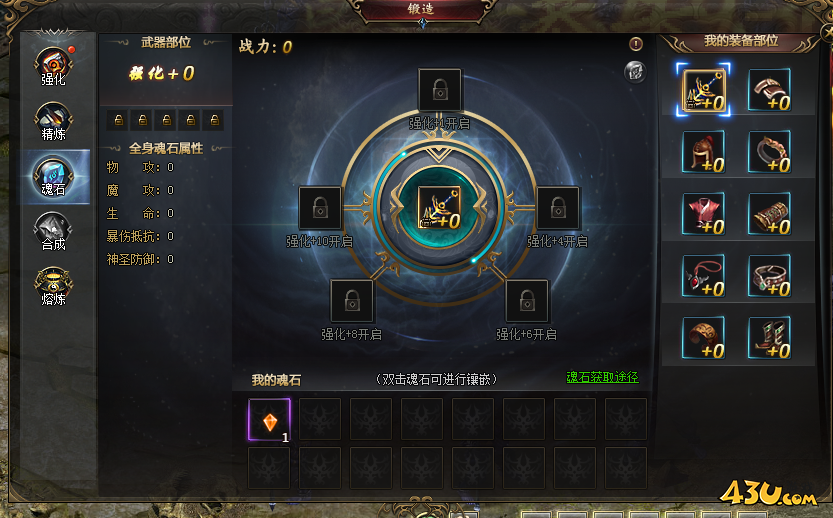The height and width of the screenshot is (518, 833).
Task: Click the exclamation info icon
Action: click(x=636, y=44)
